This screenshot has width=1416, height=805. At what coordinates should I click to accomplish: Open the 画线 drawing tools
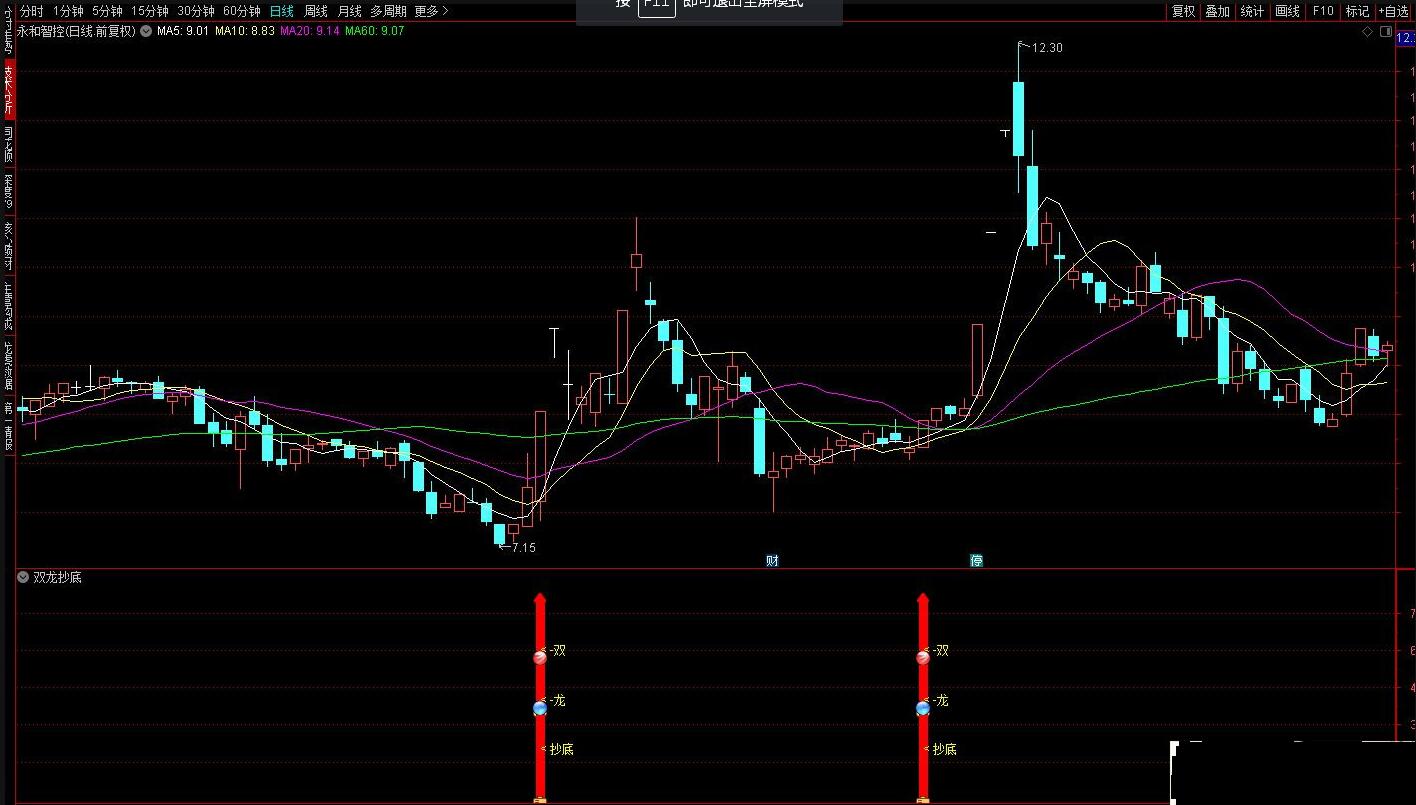point(1287,11)
